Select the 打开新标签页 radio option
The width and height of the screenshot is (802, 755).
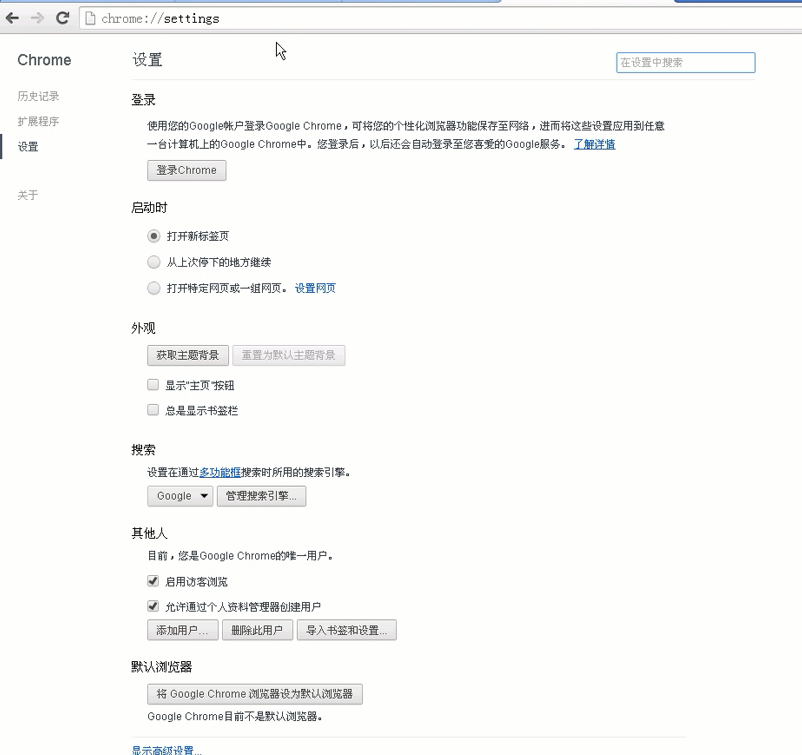point(153,236)
